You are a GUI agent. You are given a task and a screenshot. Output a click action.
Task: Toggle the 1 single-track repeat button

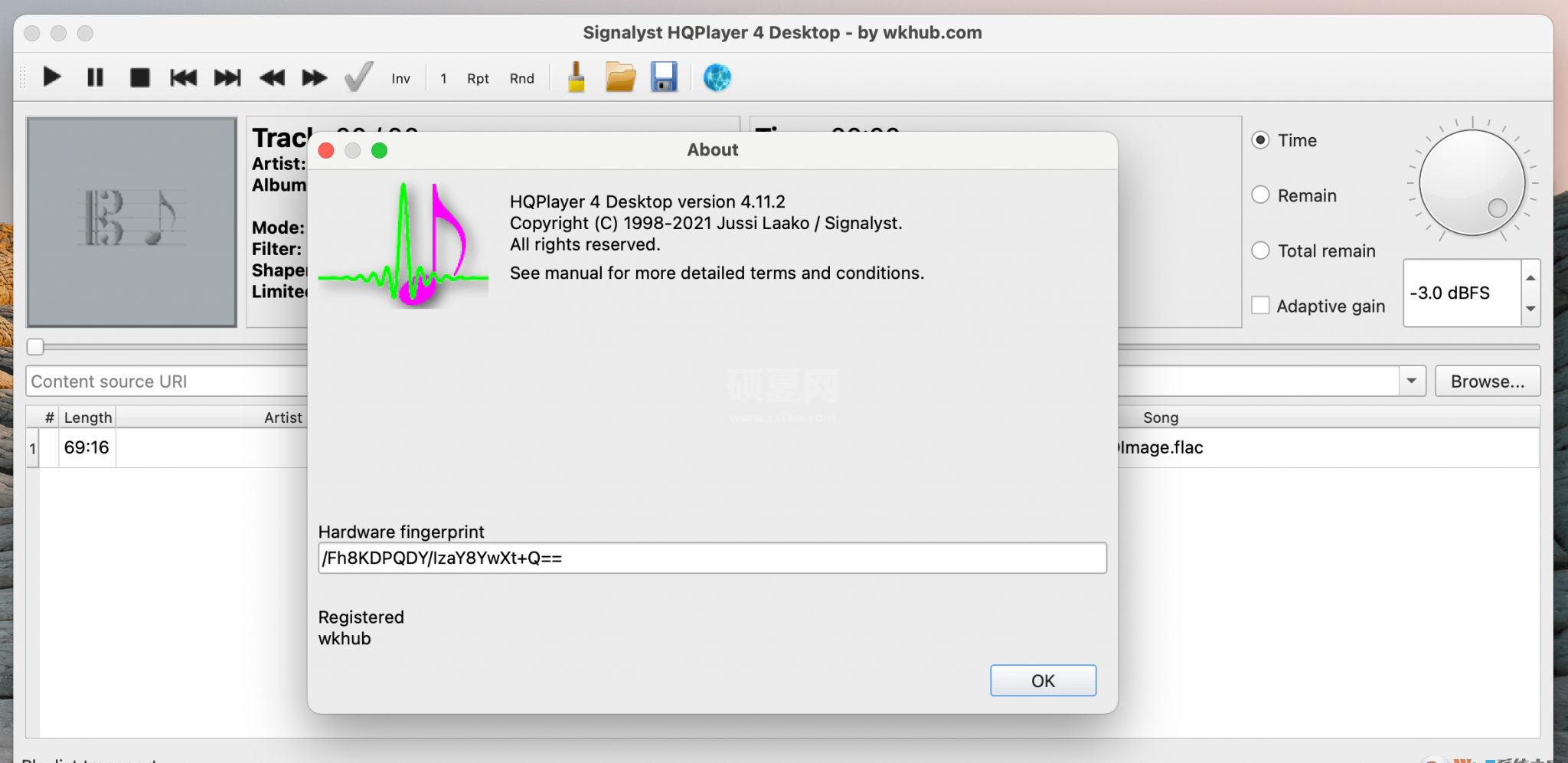[x=443, y=78]
